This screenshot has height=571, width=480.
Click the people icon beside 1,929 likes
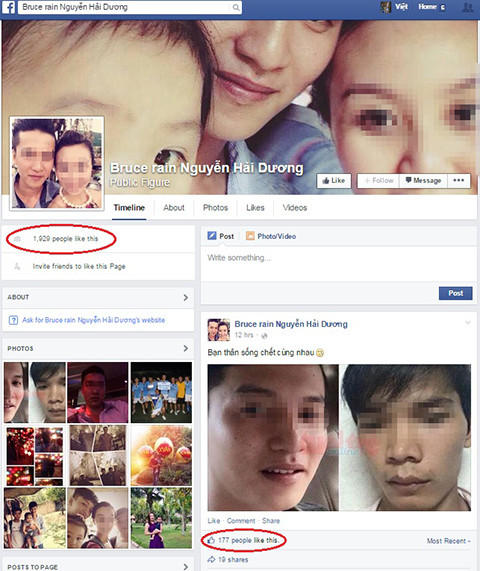pyautogui.click(x=17, y=239)
